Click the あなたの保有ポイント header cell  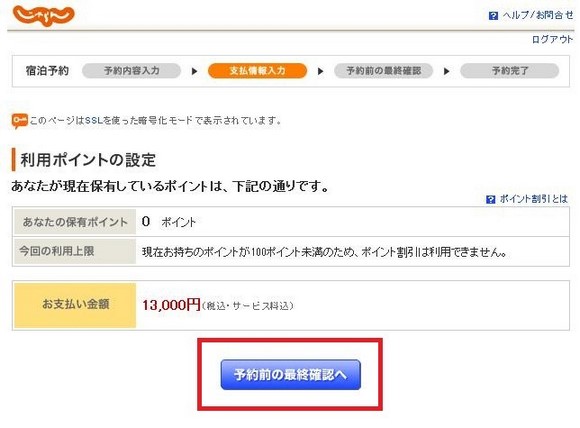pyautogui.click(x=75, y=222)
